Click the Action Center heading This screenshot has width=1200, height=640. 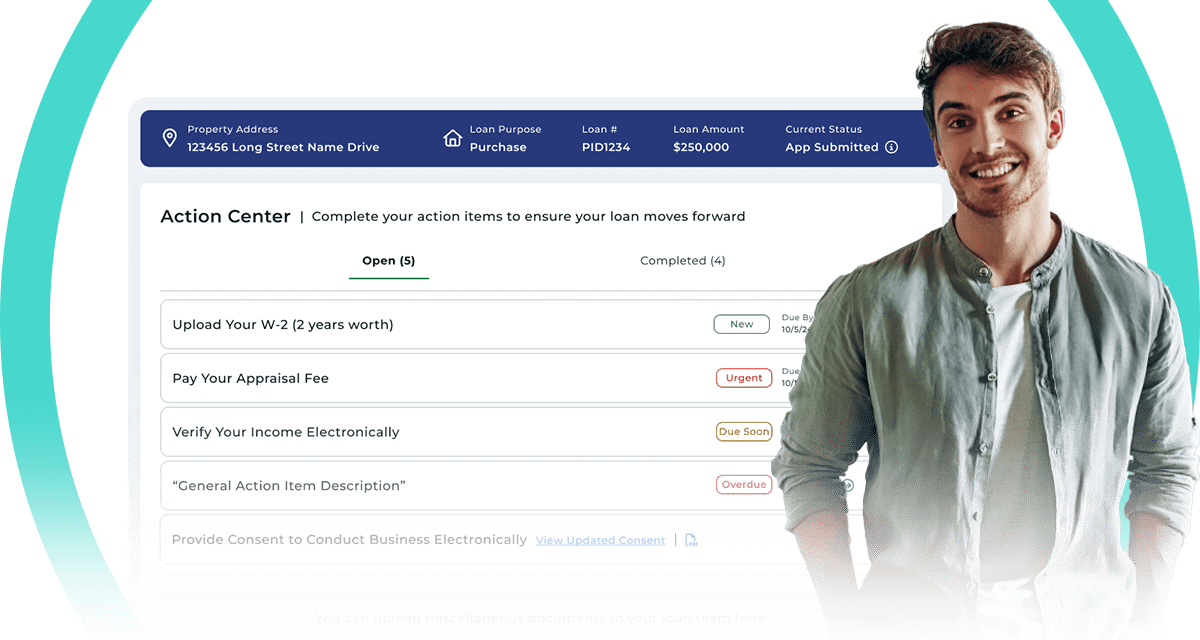point(225,216)
